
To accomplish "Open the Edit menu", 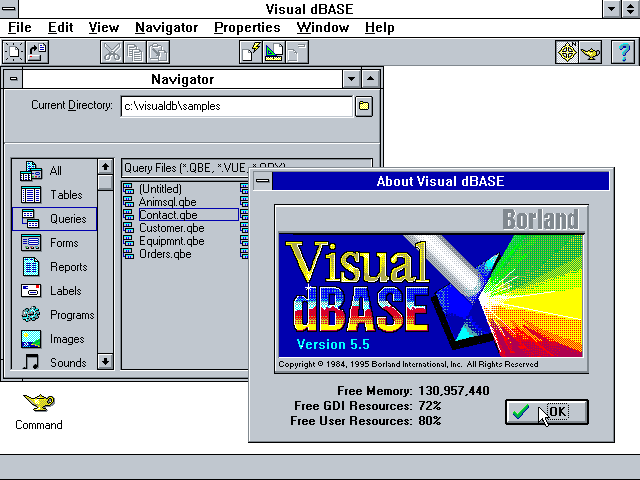I will (60, 28).
